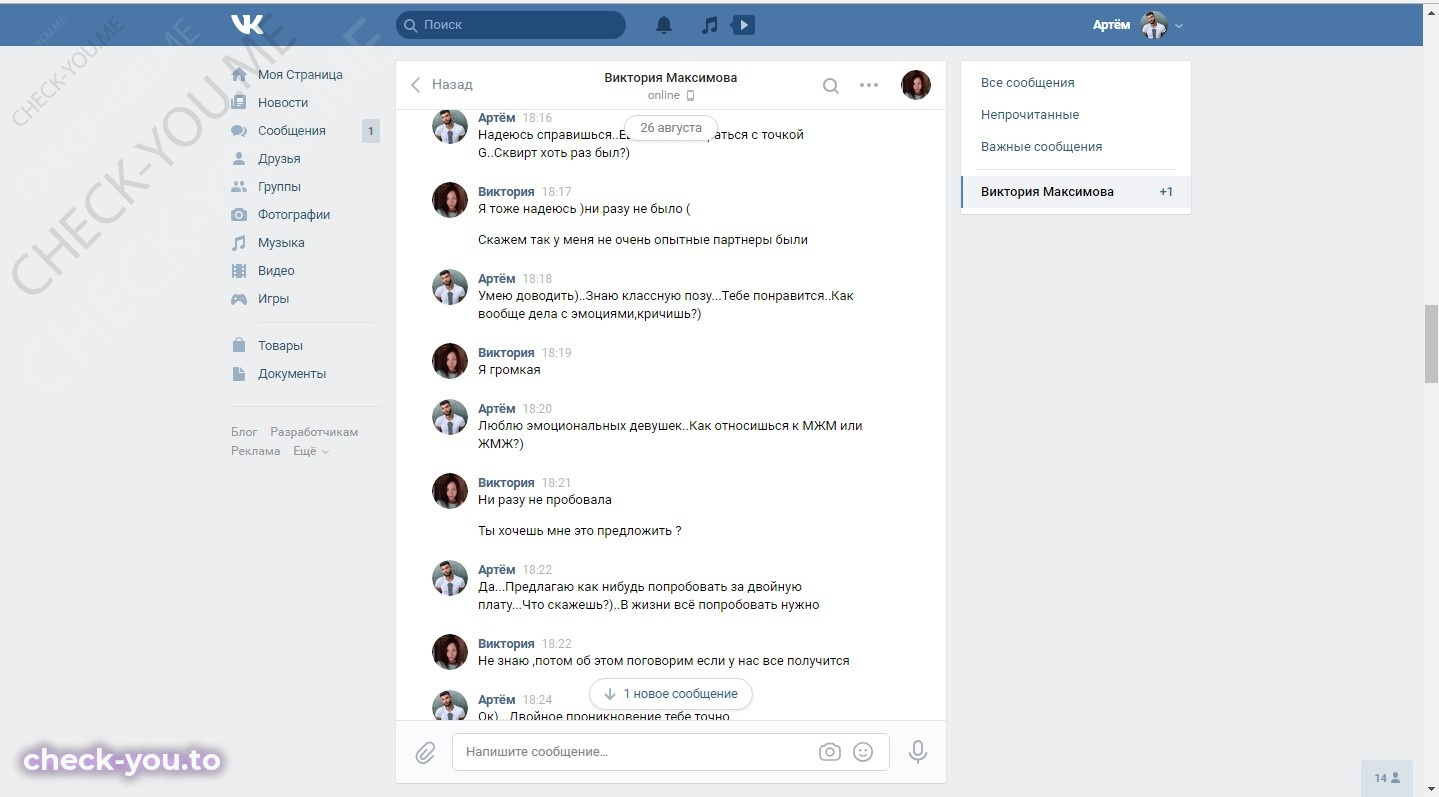Open music note icon in header
This screenshot has height=797, width=1439.
coord(709,25)
